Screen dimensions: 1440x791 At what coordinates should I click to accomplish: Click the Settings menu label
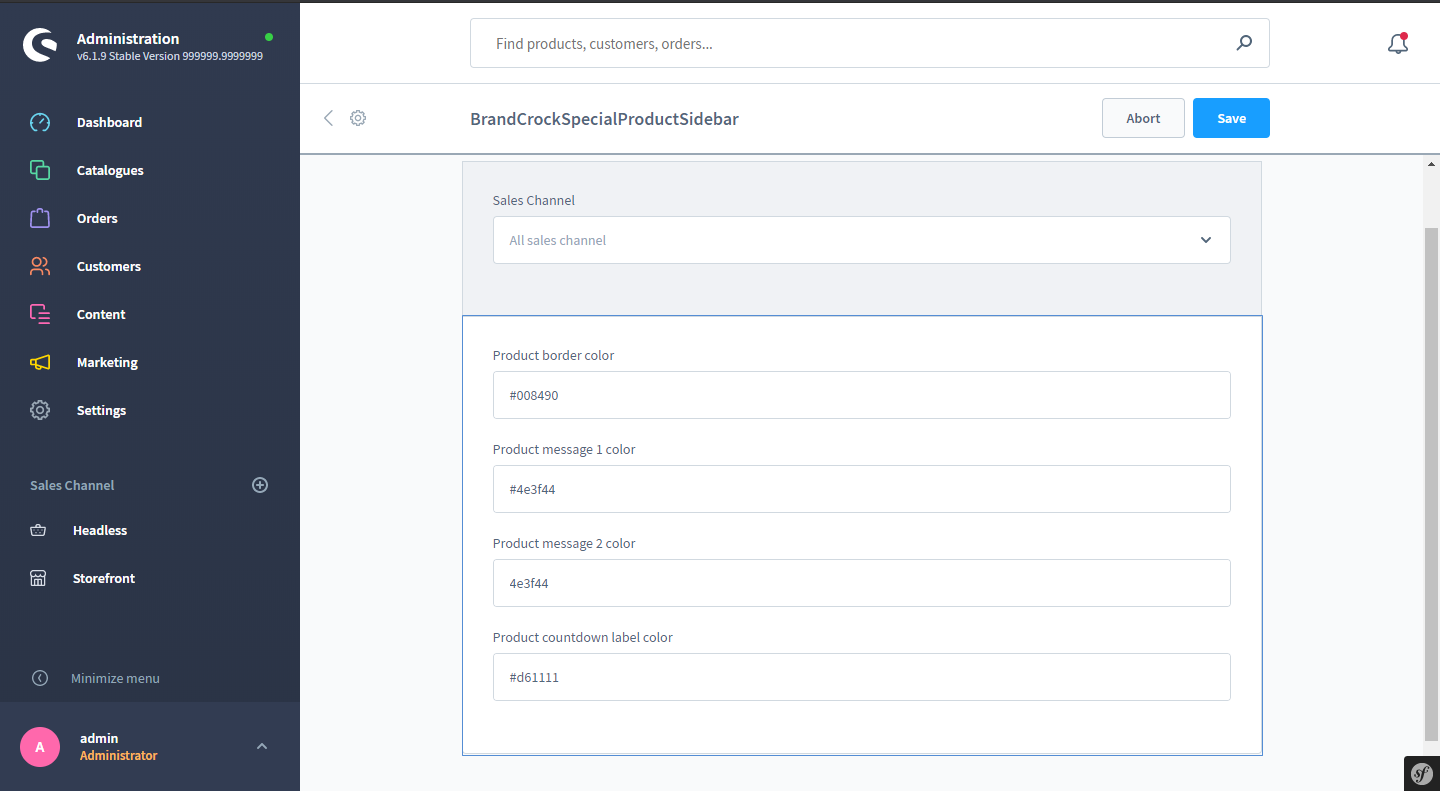[x=101, y=410]
